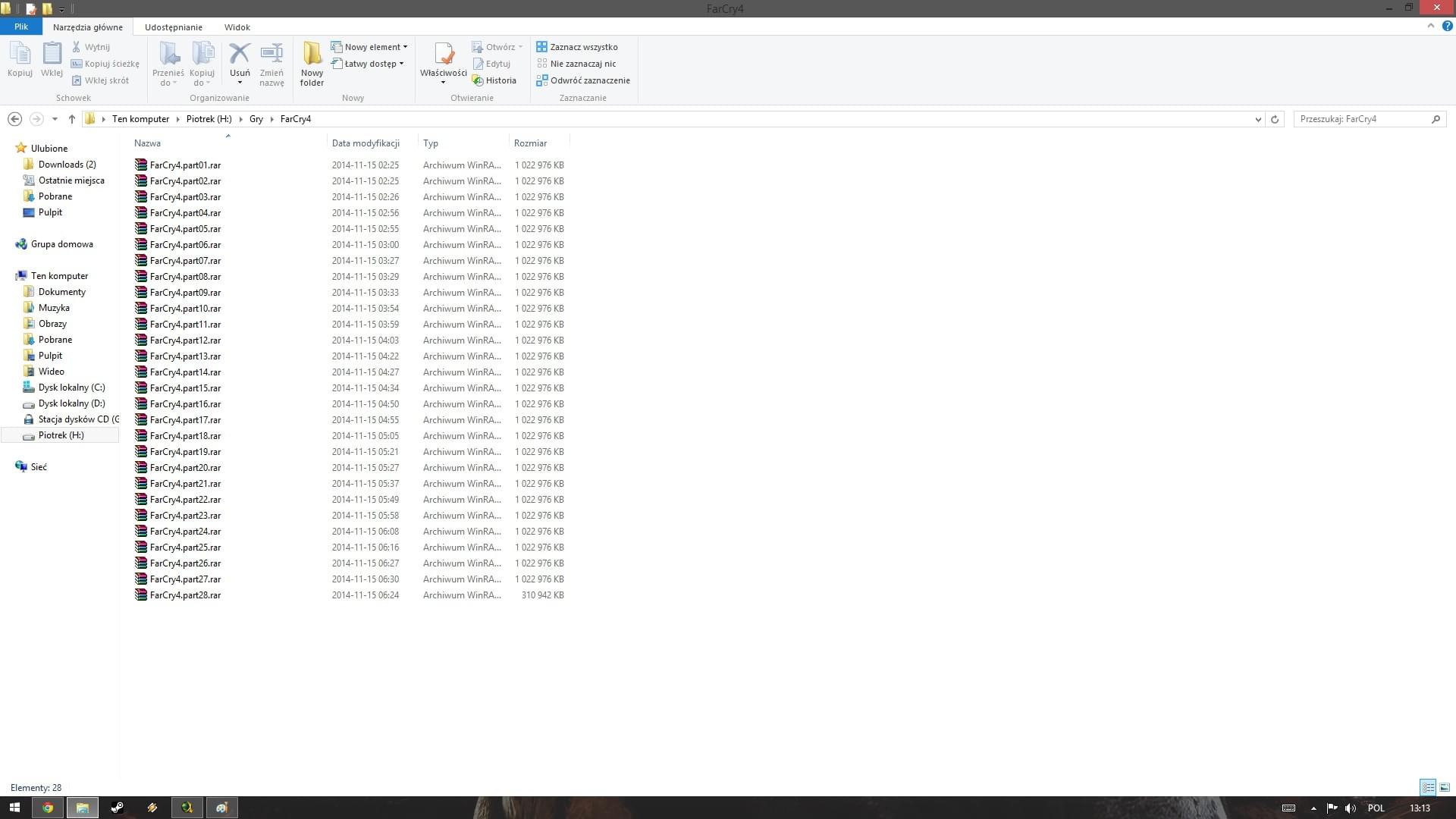This screenshot has height=819, width=1456.
Task: Open the Windows Start button
Action: click(x=14, y=808)
